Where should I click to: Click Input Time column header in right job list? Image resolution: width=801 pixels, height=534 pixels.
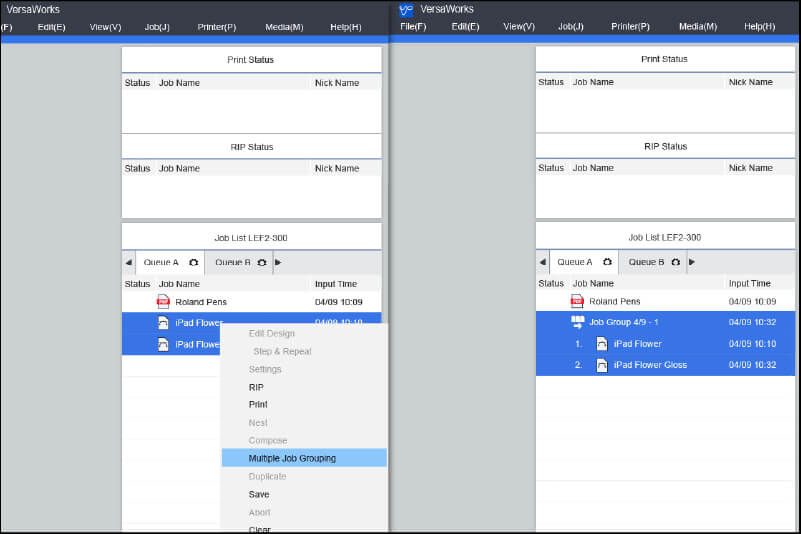pos(750,283)
